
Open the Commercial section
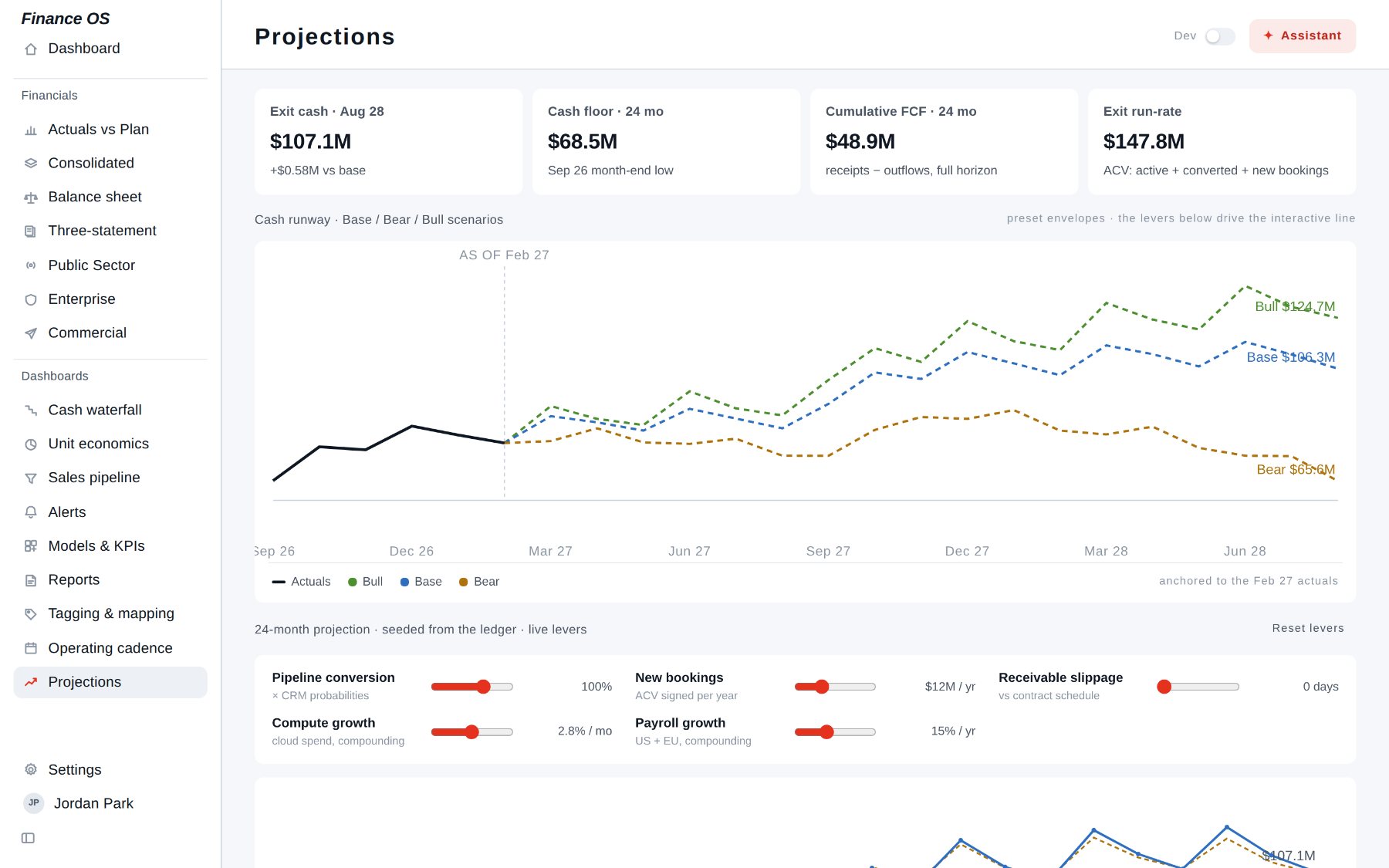pos(110,333)
